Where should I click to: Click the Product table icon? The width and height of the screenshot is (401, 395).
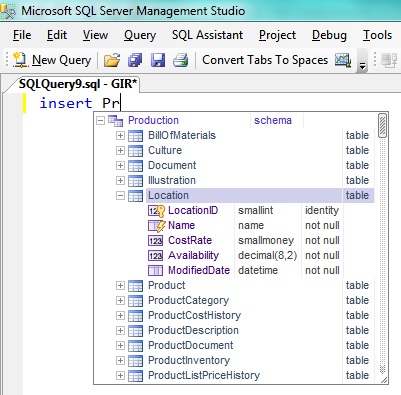(x=135, y=286)
